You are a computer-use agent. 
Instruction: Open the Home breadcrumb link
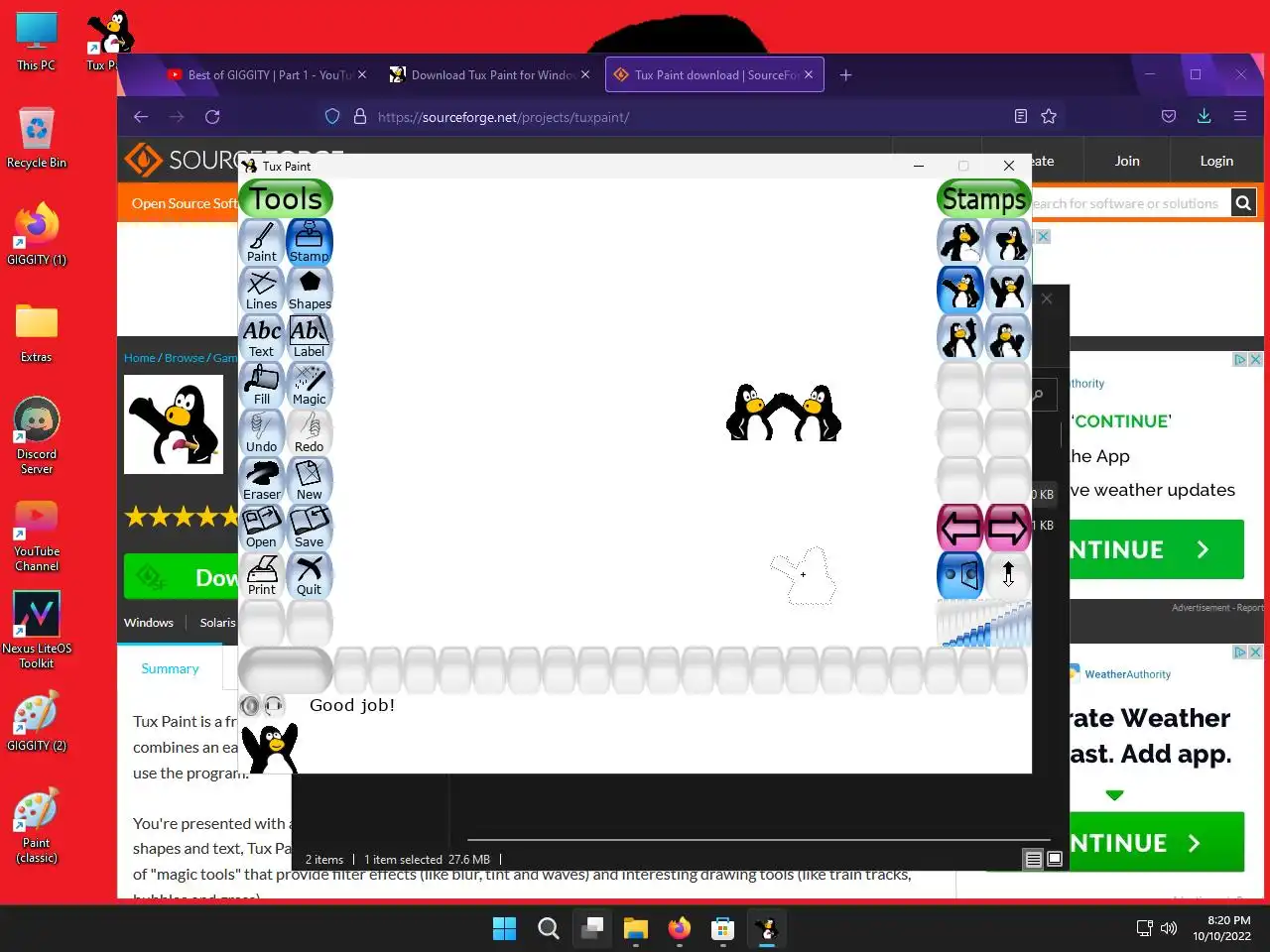coord(140,358)
